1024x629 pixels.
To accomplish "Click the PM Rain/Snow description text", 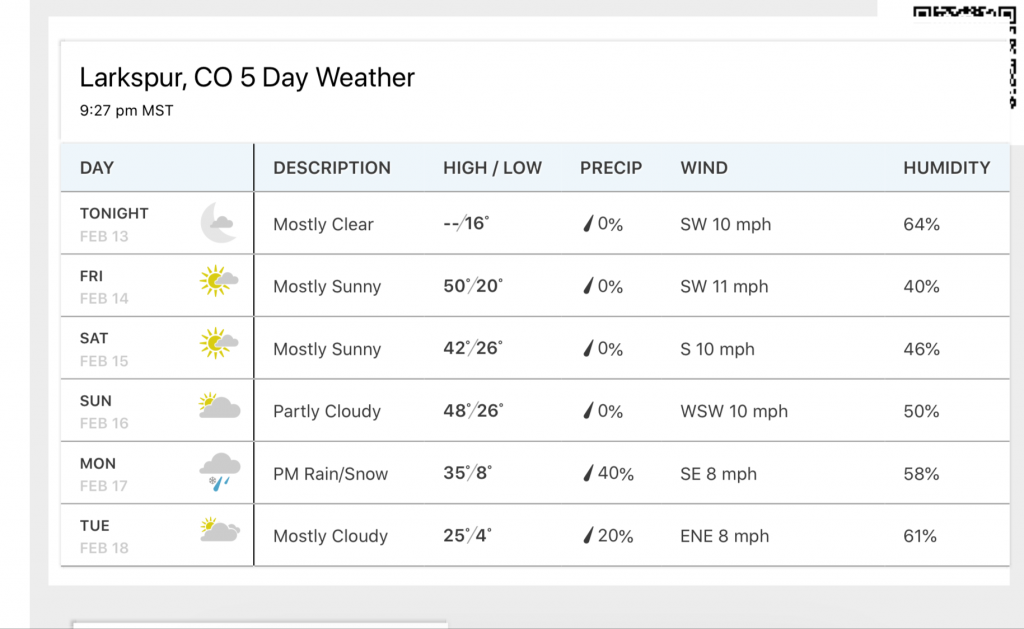I will coord(330,474).
